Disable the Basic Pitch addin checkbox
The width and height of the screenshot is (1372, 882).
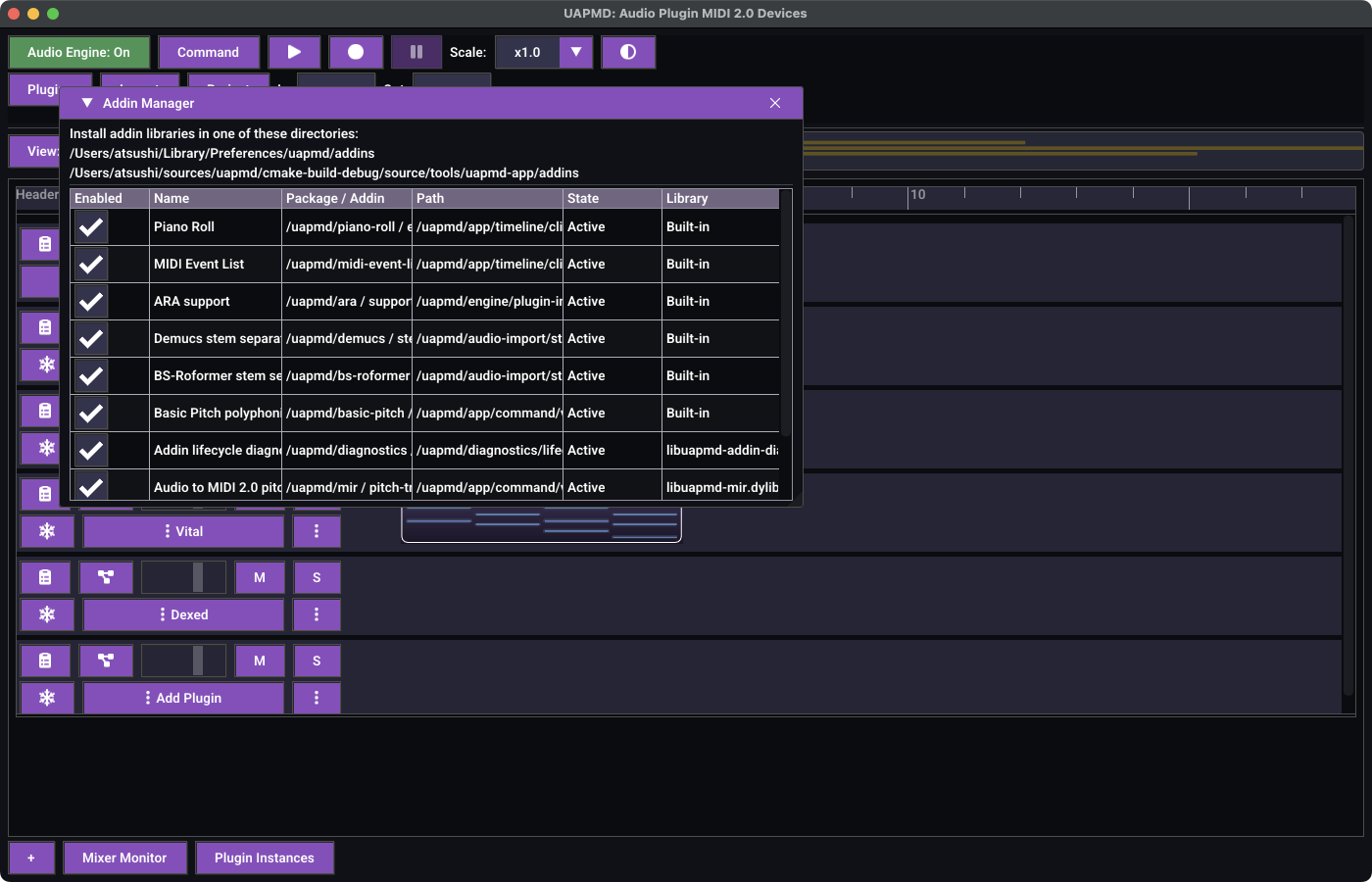click(91, 413)
